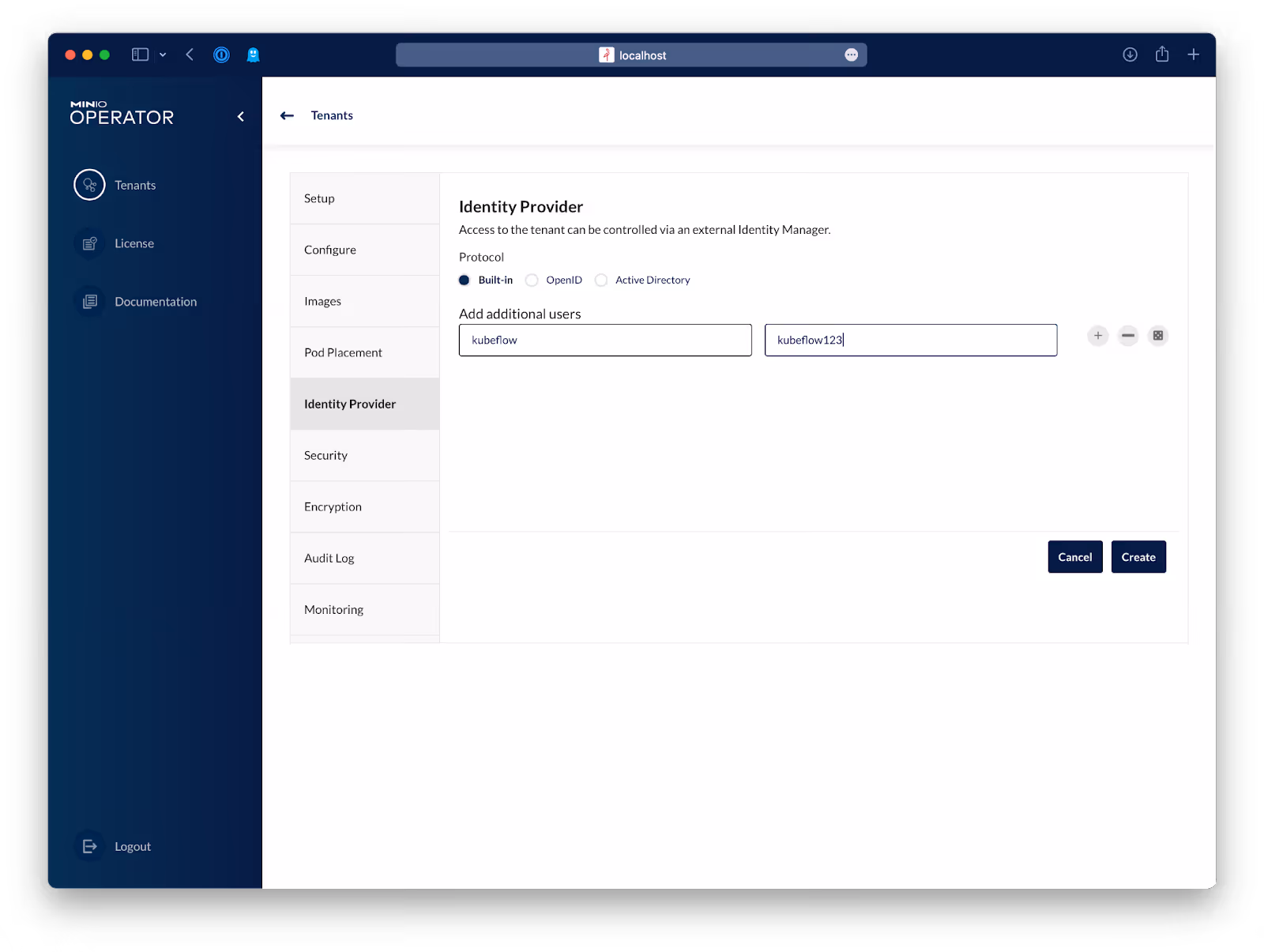
Task: Click the Create button
Action: click(1138, 557)
